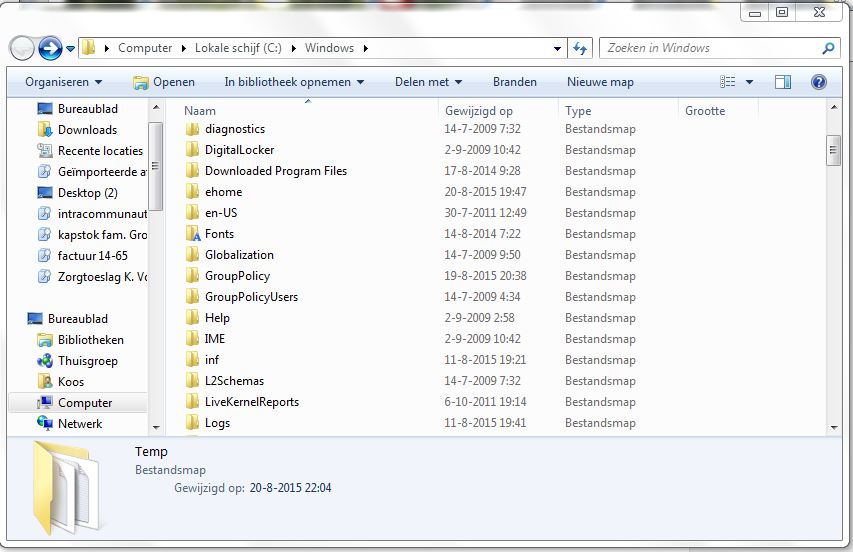Open In bibliotheek opnemen menu
The height and width of the screenshot is (552, 853).
pos(294,82)
